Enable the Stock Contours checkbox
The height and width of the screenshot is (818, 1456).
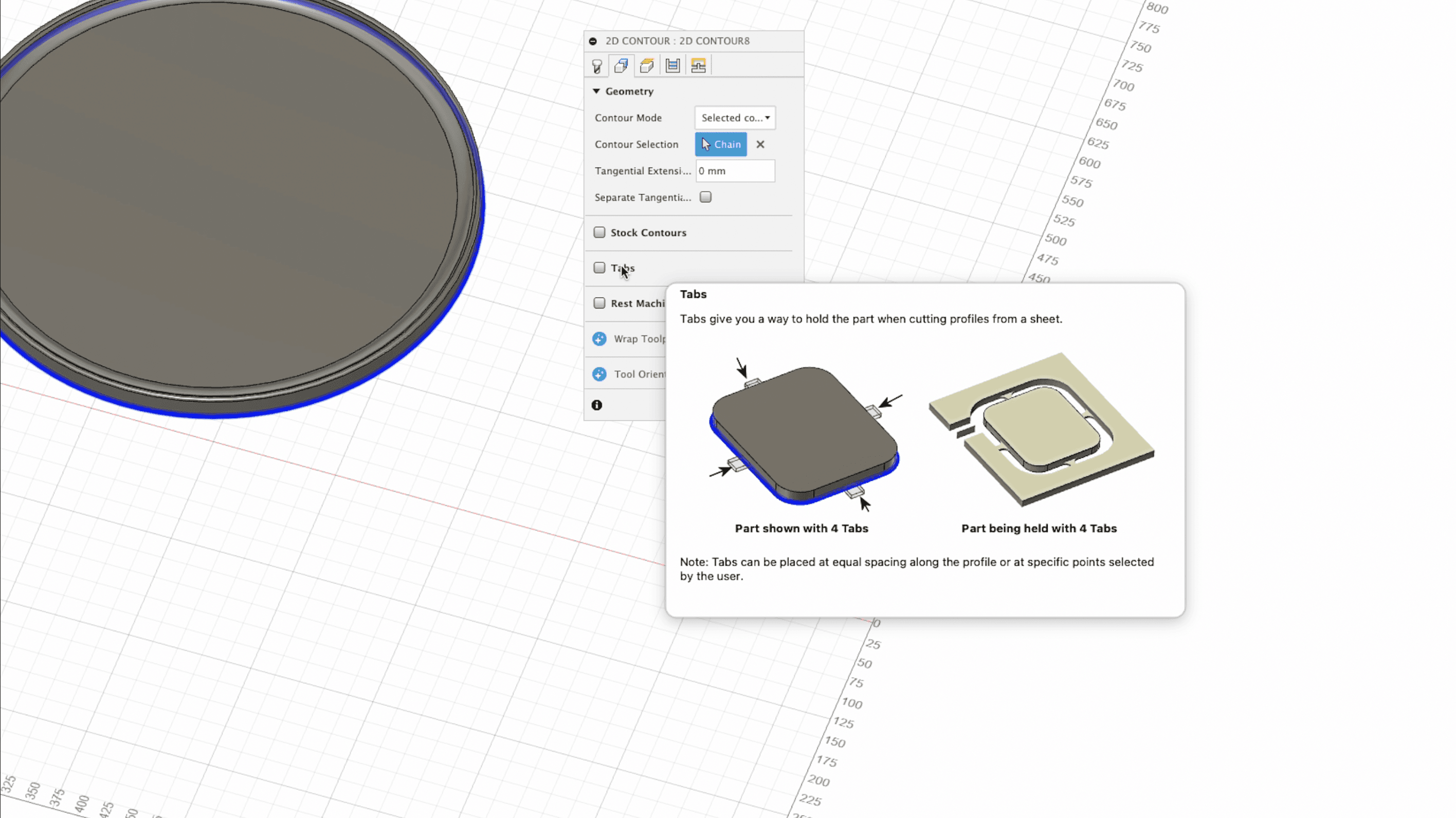599,232
